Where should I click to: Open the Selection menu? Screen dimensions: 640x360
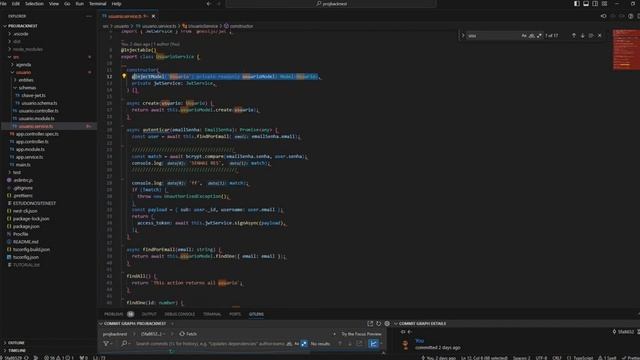pos(34,4)
